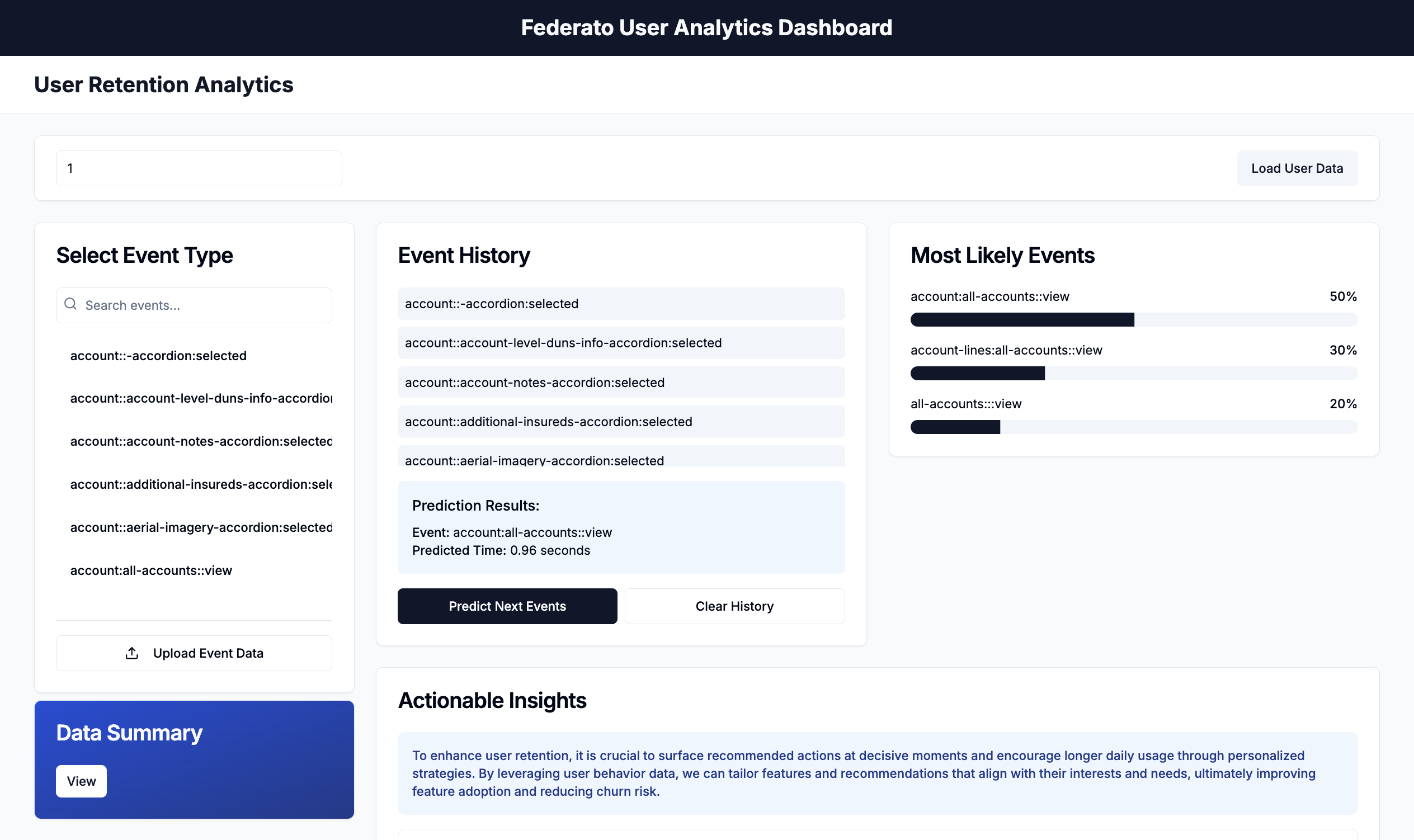Click the Predict Next Events button
The image size is (1414, 840).
(x=507, y=606)
